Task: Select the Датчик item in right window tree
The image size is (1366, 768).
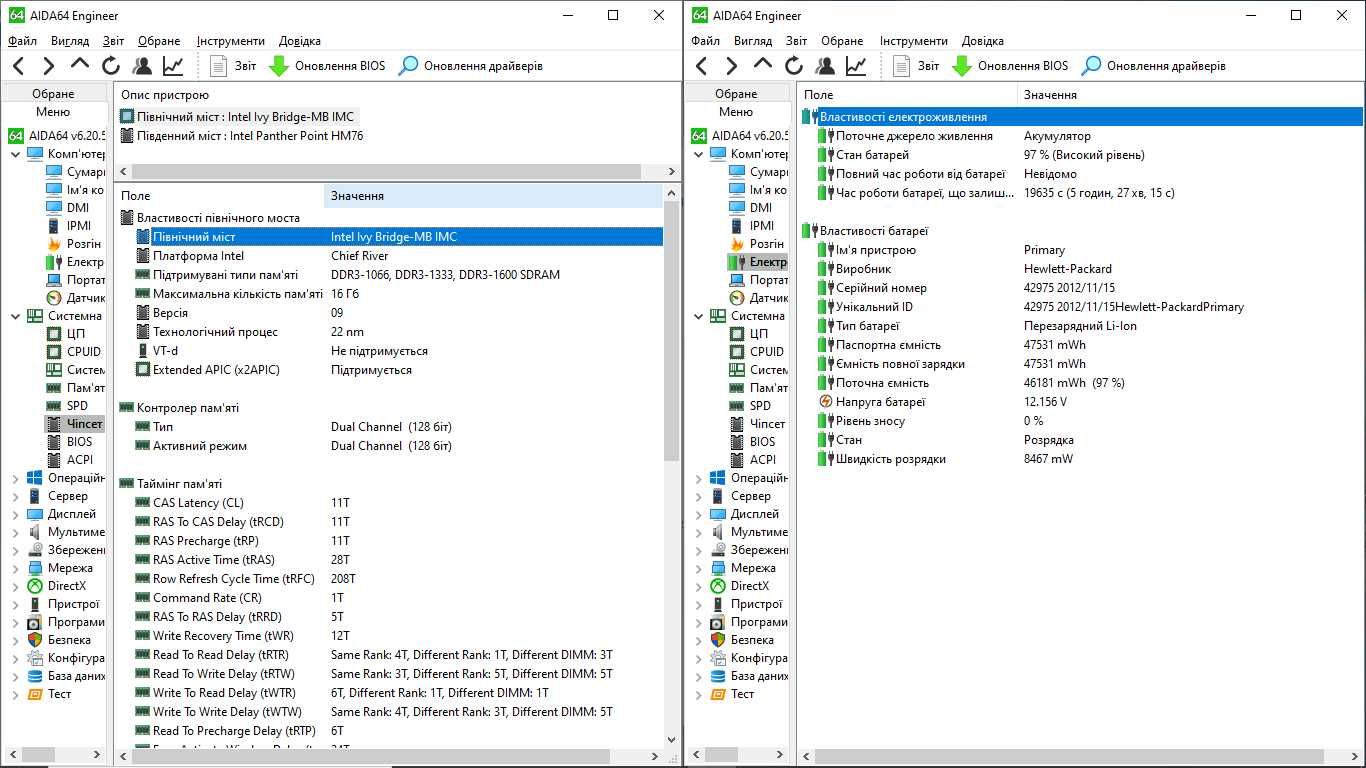Action: pyautogui.click(x=757, y=297)
